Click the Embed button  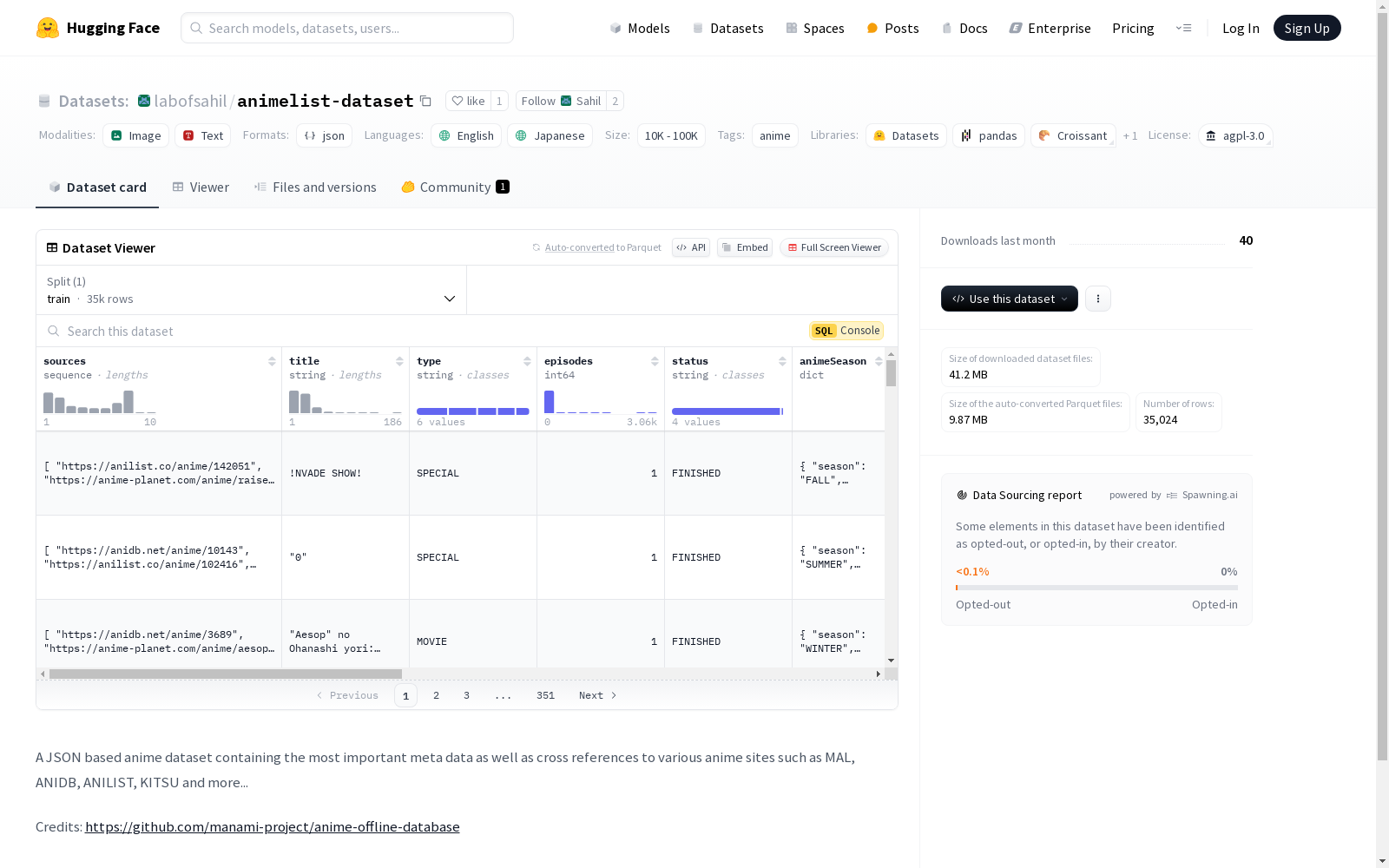point(745,247)
